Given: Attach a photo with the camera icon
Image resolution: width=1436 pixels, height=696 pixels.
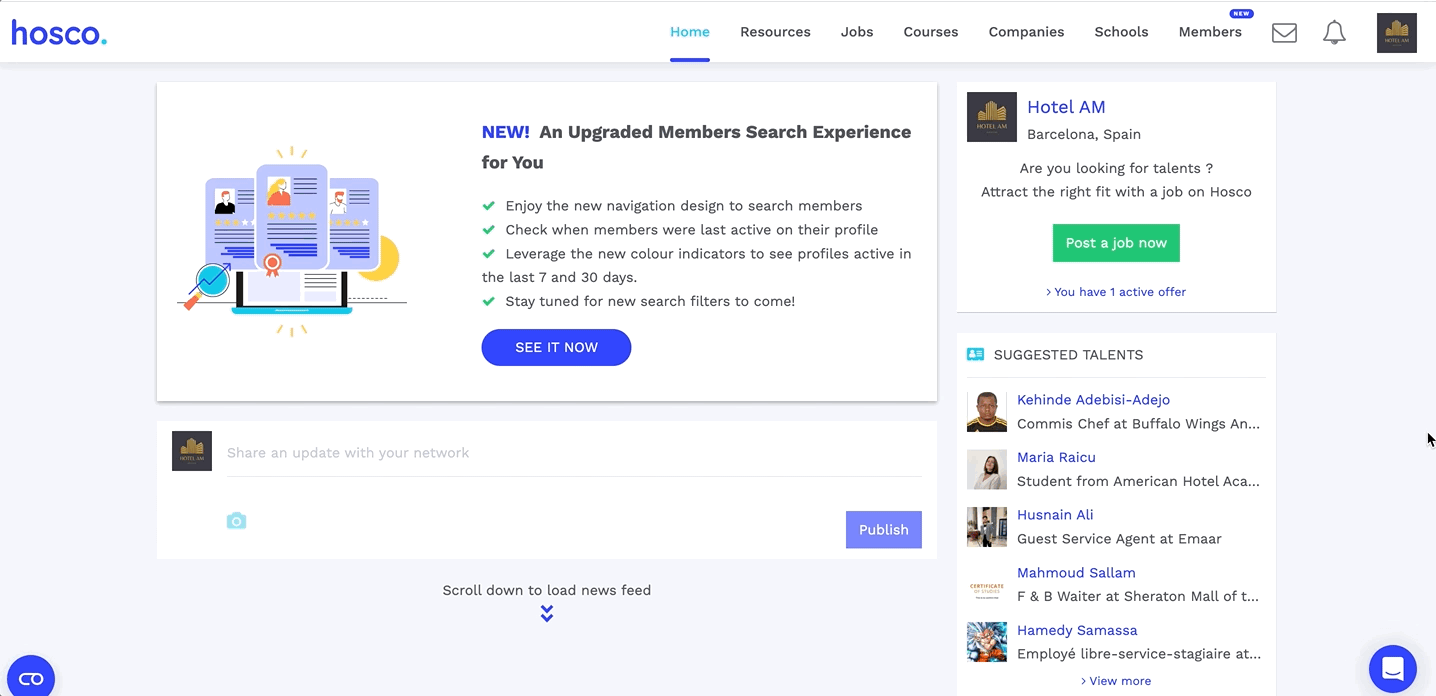Looking at the screenshot, I should pos(236,521).
